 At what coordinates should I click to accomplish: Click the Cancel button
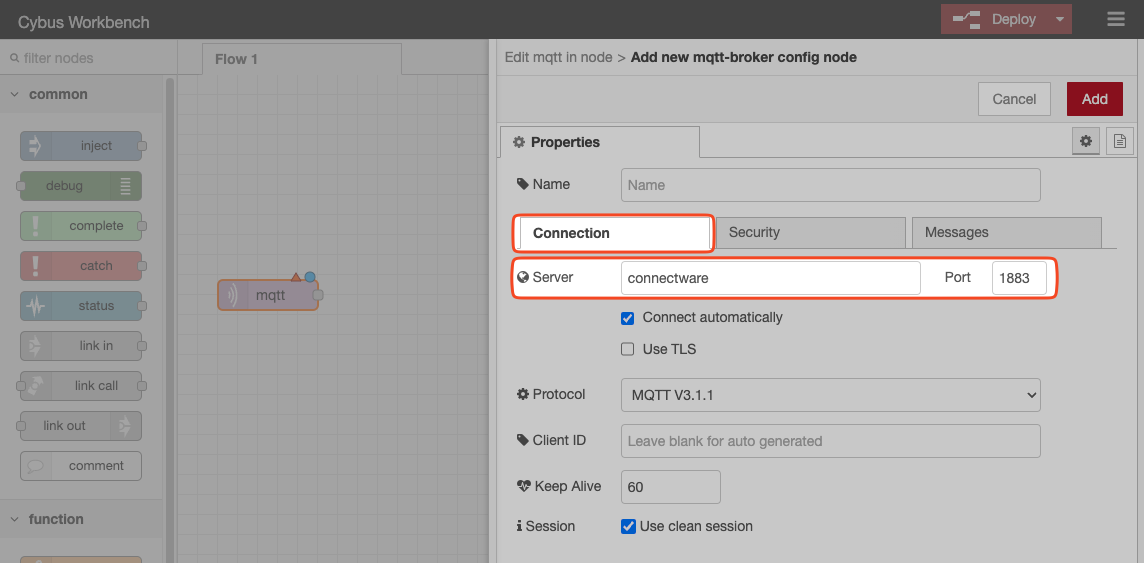(x=1014, y=99)
